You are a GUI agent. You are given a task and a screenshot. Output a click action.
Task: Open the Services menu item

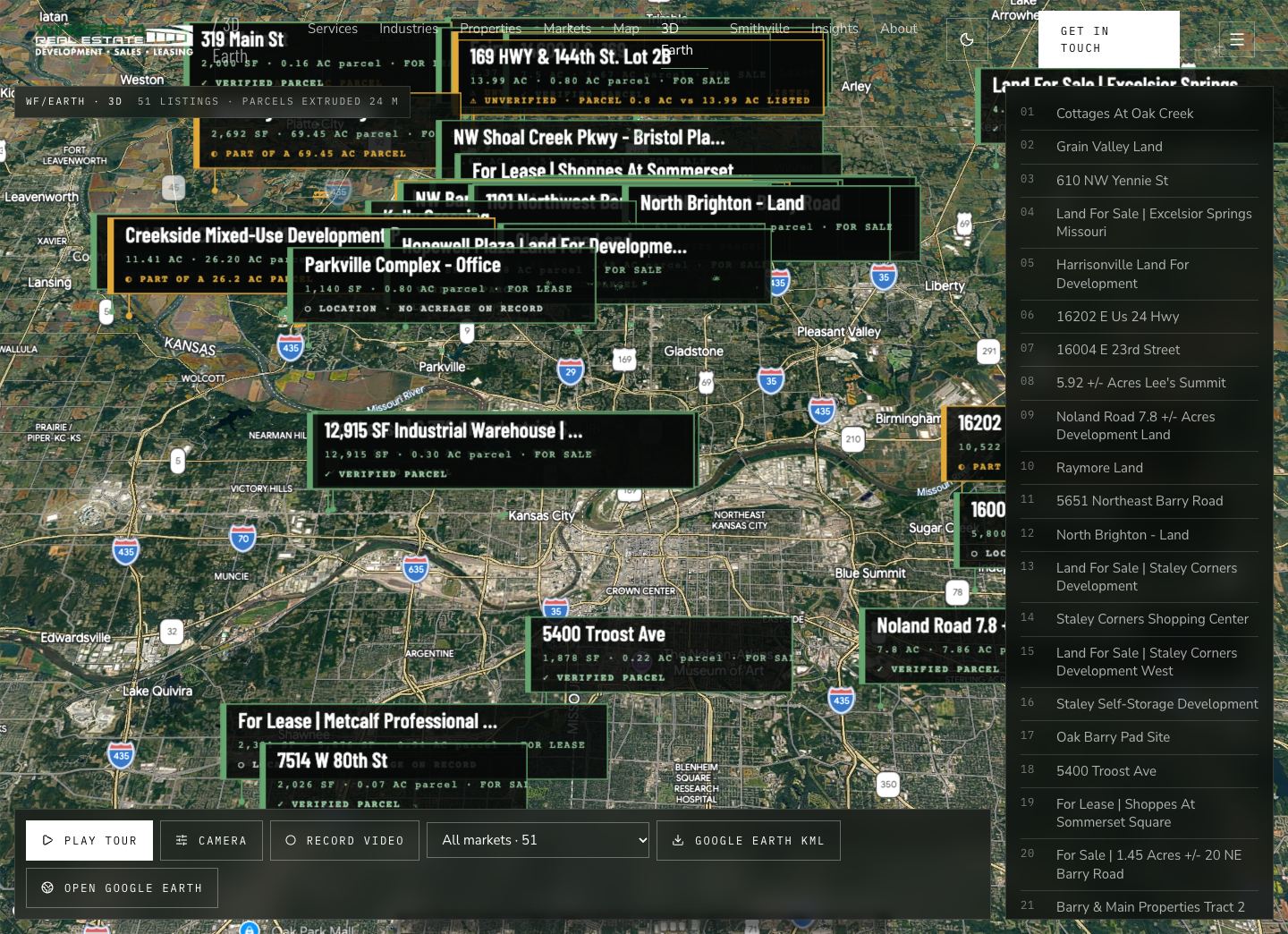pos(333,29)
